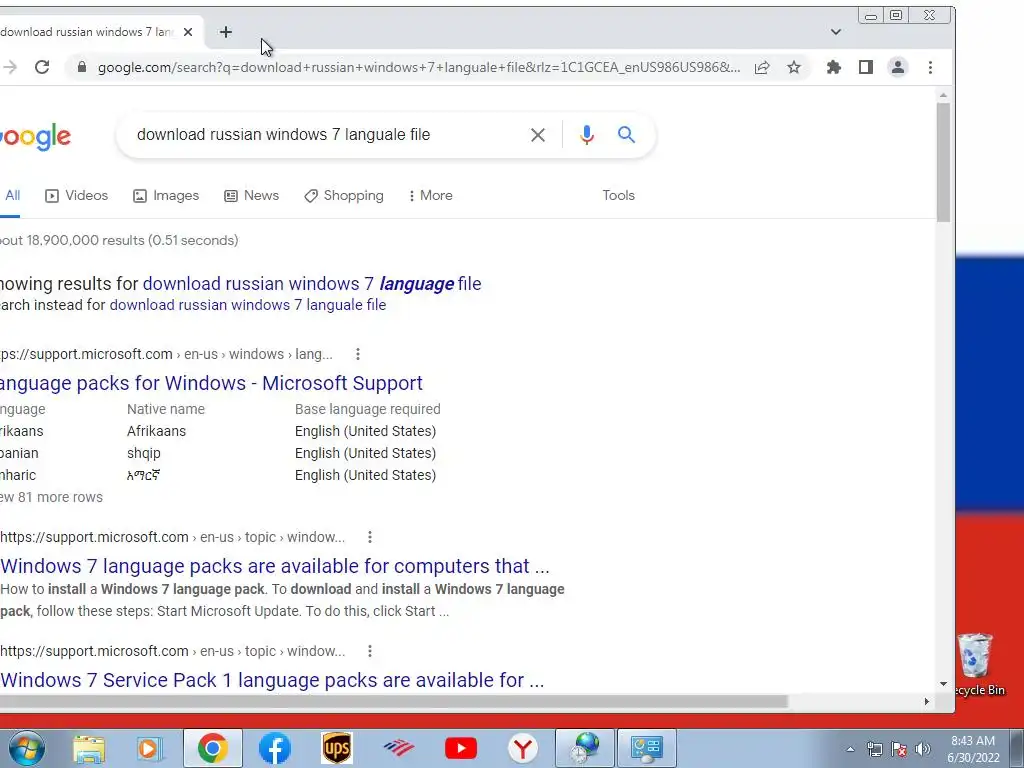Clear the search box with X icon
Viewport: 1024px width, 768px height.
pos(538,135)
